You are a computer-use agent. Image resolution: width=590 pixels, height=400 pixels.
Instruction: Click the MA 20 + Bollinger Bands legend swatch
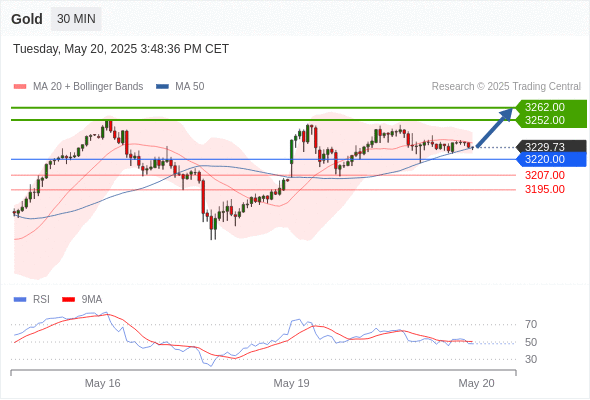pyautogui.click(x=20, y=87)
